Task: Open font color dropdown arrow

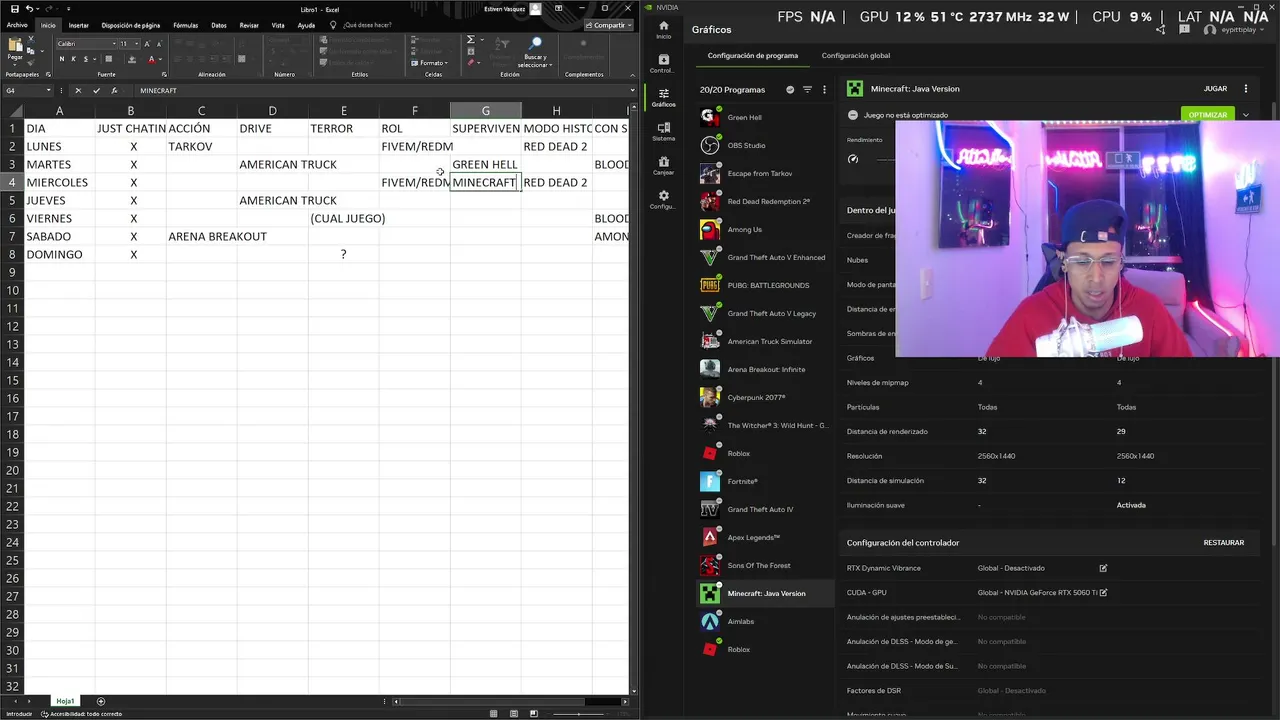Action: (160, 59)
